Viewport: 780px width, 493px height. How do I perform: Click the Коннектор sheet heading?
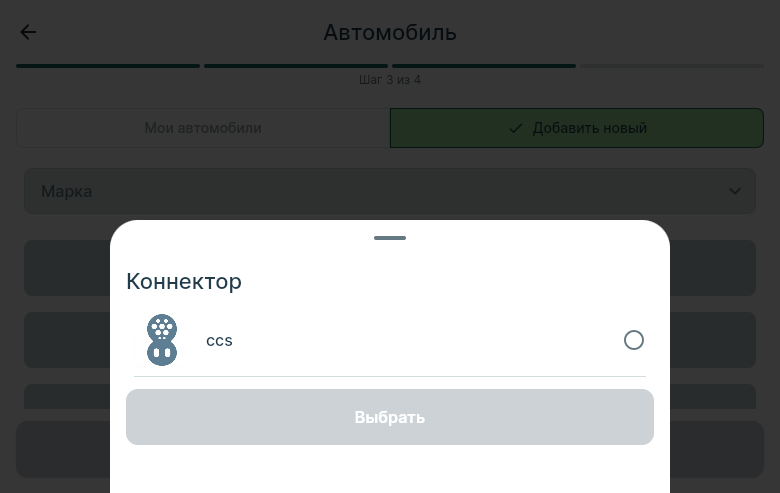click(184, 282)
